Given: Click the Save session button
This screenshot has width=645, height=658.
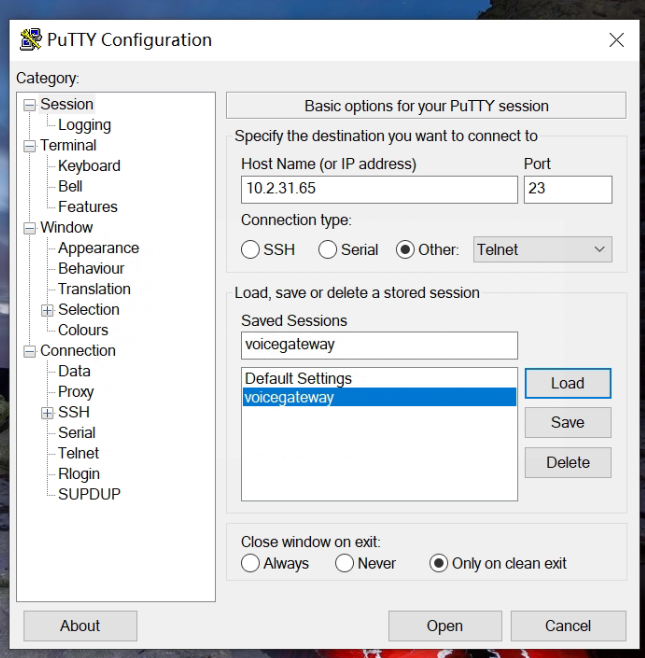Looking at the screenshot, I should (568, 423).
